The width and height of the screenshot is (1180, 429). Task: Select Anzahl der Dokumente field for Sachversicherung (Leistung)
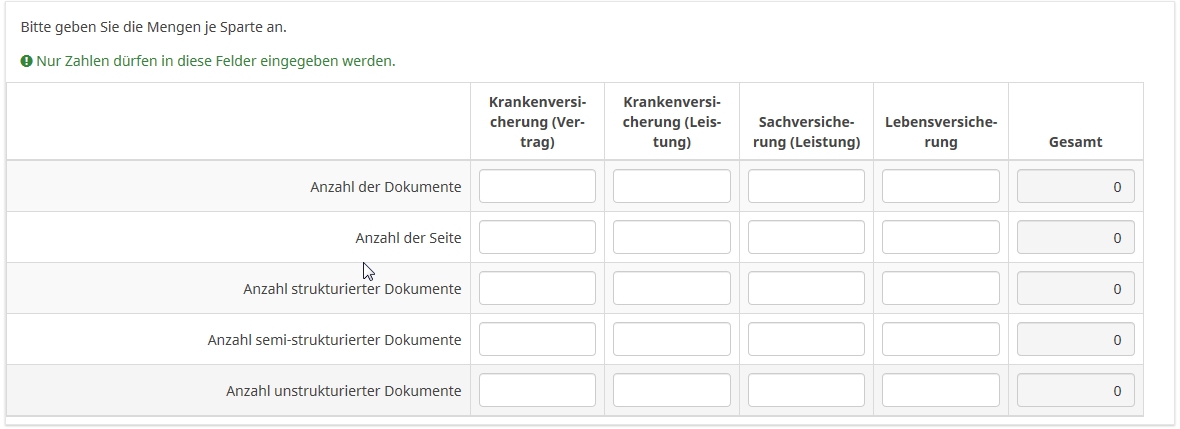806,186
